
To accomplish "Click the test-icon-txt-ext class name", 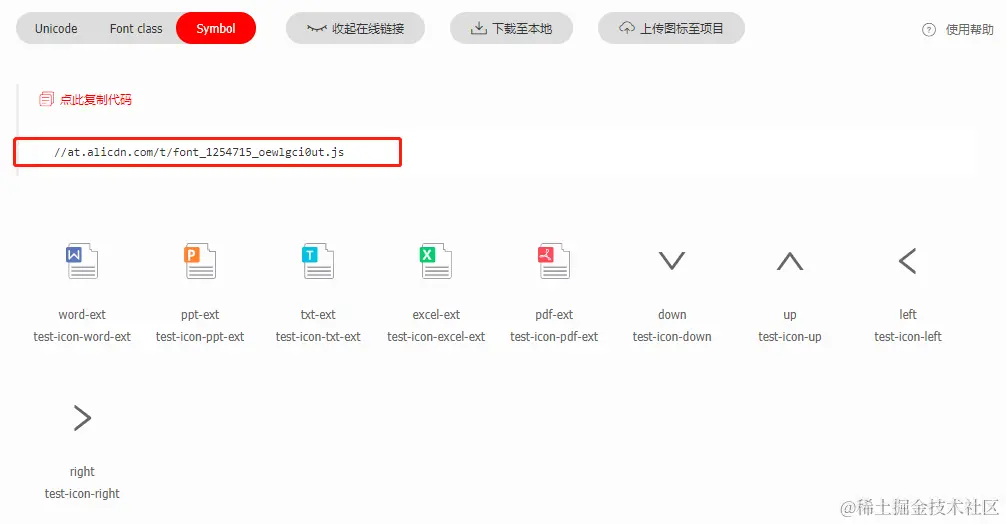I will [318, 337].
